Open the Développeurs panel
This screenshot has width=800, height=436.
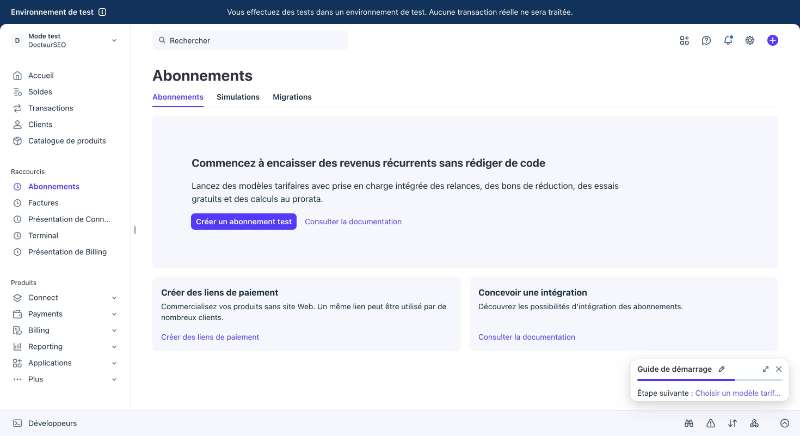click(45, 423)
